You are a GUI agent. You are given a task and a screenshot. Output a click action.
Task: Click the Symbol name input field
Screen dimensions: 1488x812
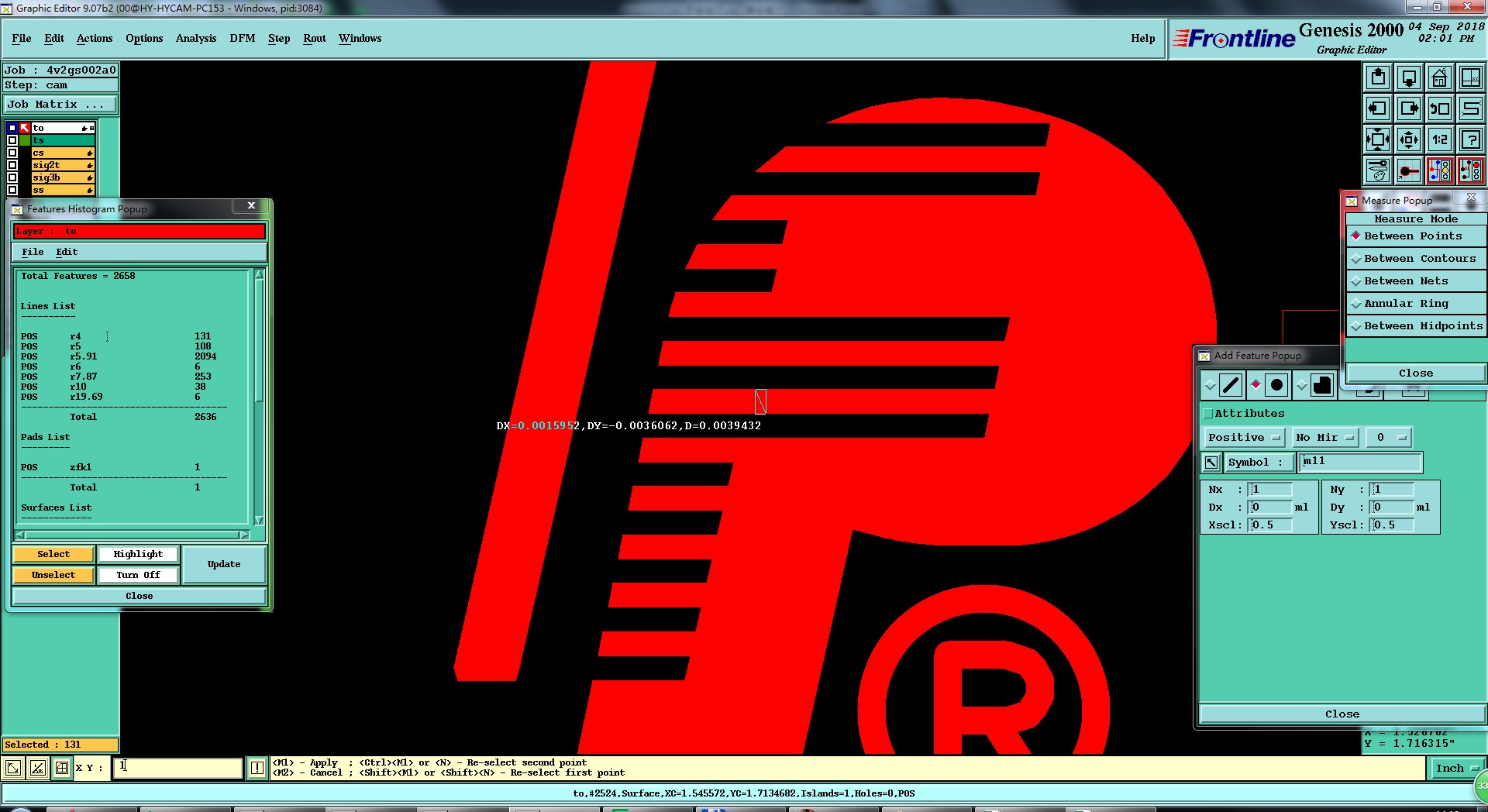1361,462
